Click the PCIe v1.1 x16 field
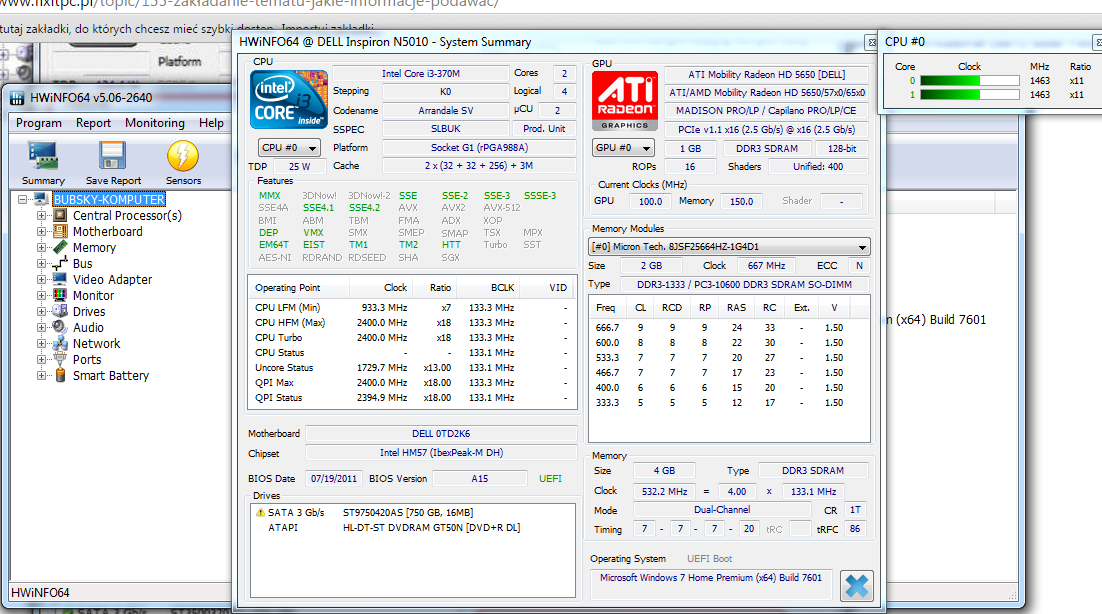Image resolution: width=1102 pixels, height=614 pixels. 766,129
